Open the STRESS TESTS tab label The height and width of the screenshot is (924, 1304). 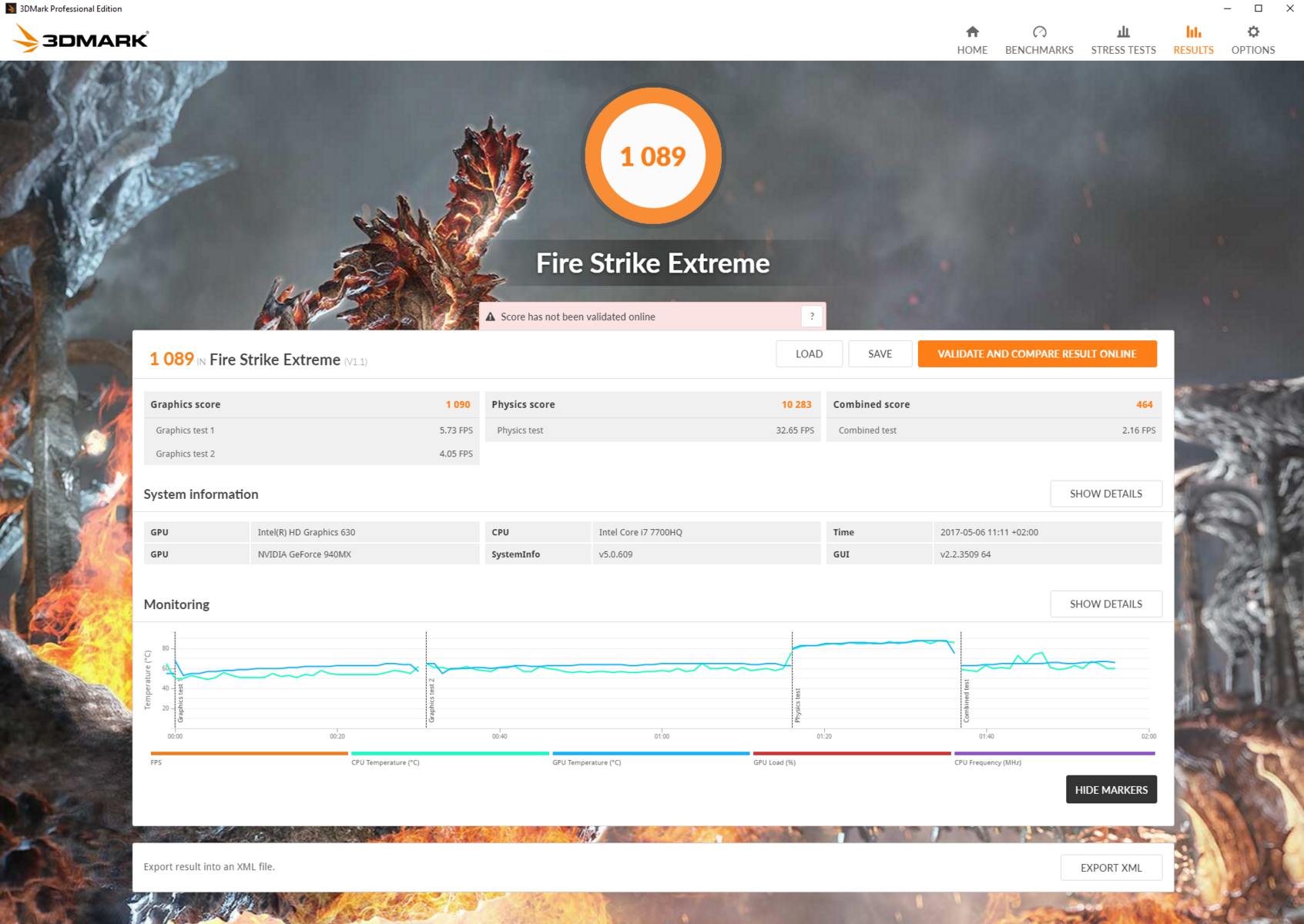point(1123,50)
